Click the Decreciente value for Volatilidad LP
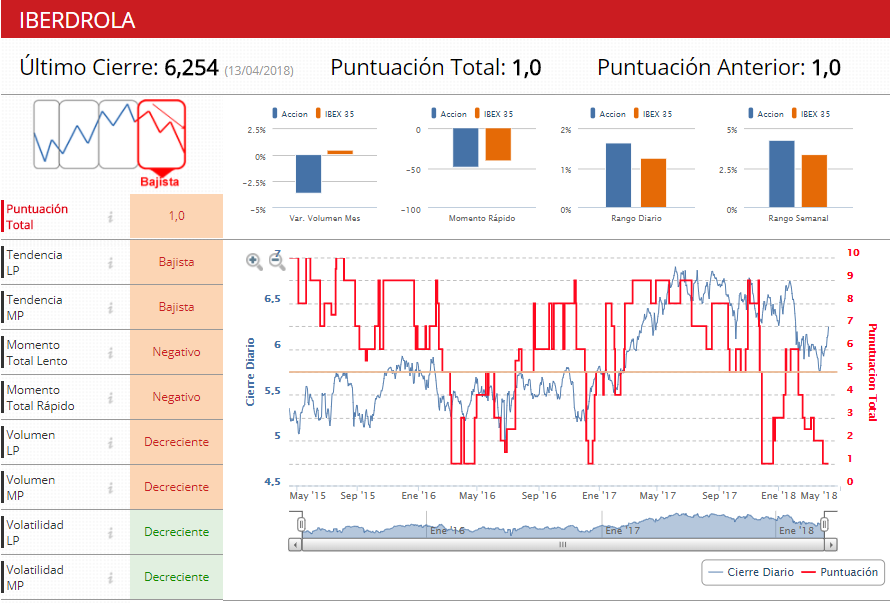The height and width of the screenshot is (603, 892). [176, 532]
